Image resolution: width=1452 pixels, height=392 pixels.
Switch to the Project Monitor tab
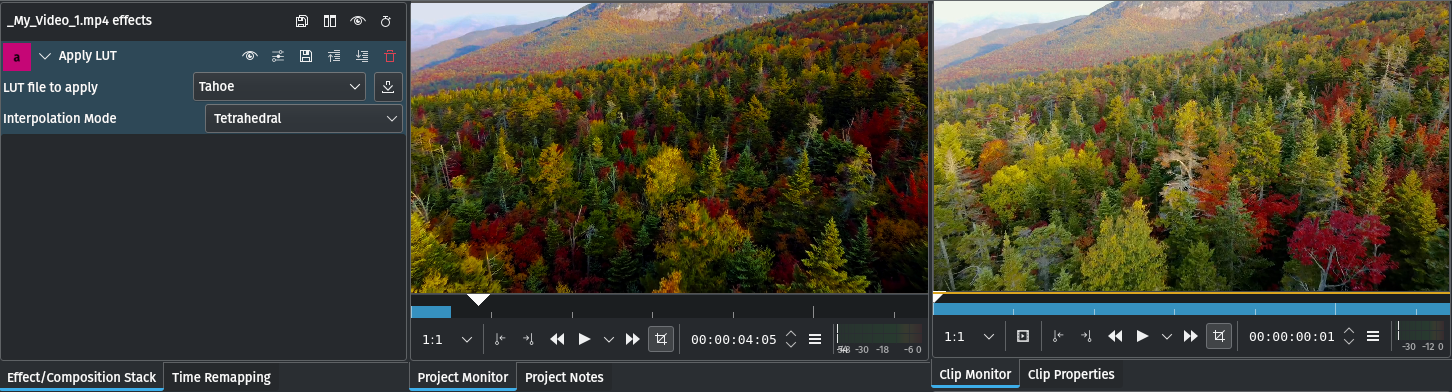pyautogui.click(x=463, y=377)
